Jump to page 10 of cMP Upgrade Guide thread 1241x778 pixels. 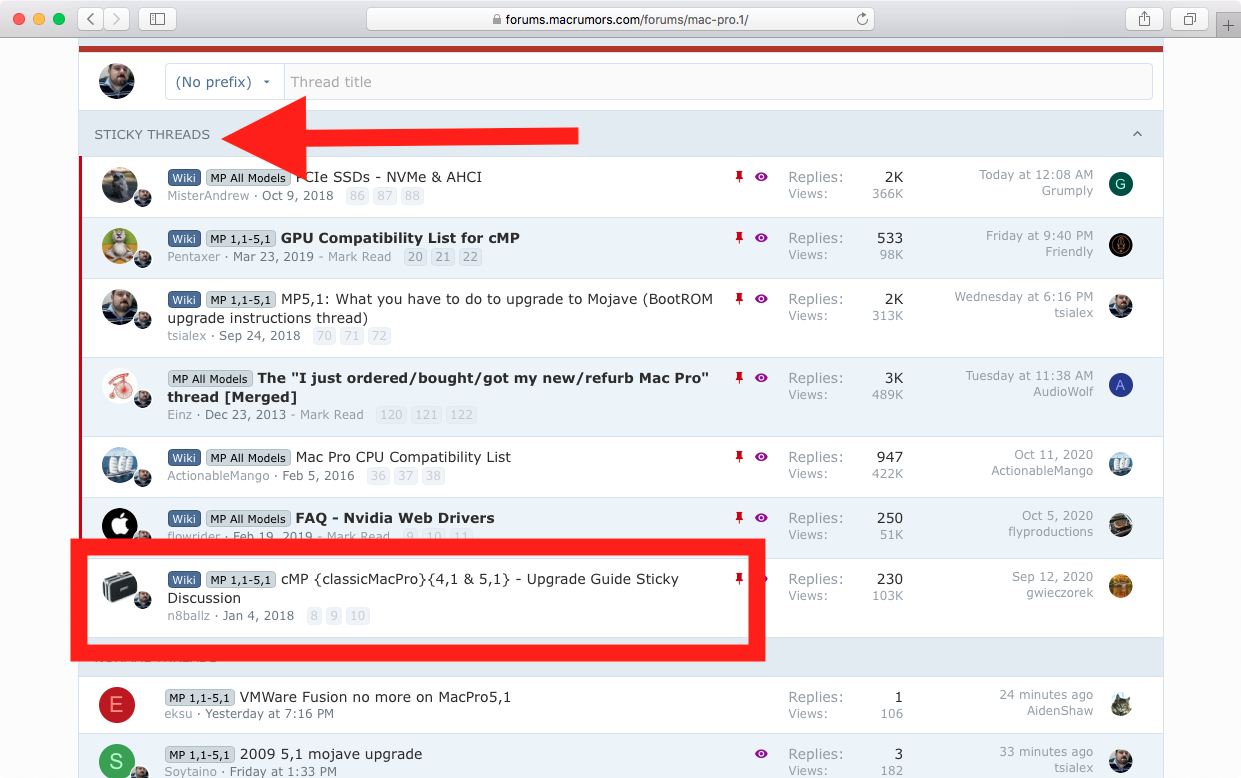click(358, 616)
